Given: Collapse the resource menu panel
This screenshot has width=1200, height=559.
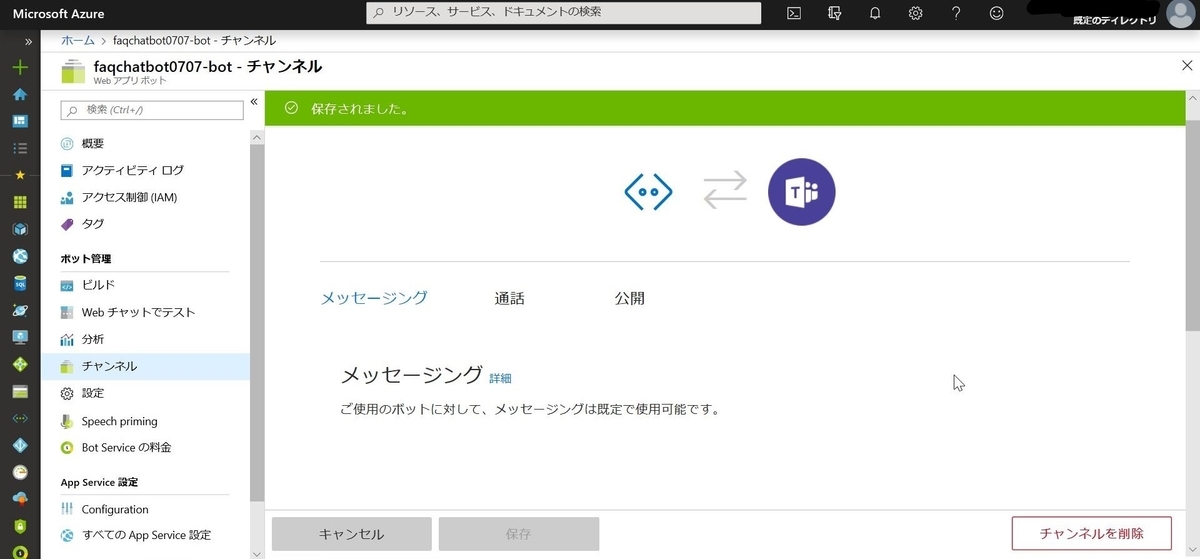Looking at the screenshot, I should (254, 102).
